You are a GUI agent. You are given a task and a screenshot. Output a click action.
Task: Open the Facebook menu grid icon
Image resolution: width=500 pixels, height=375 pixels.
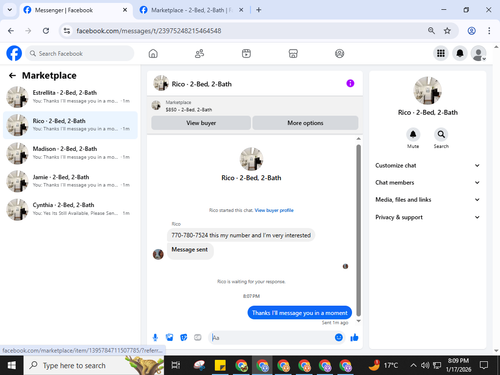pos(441,53)
